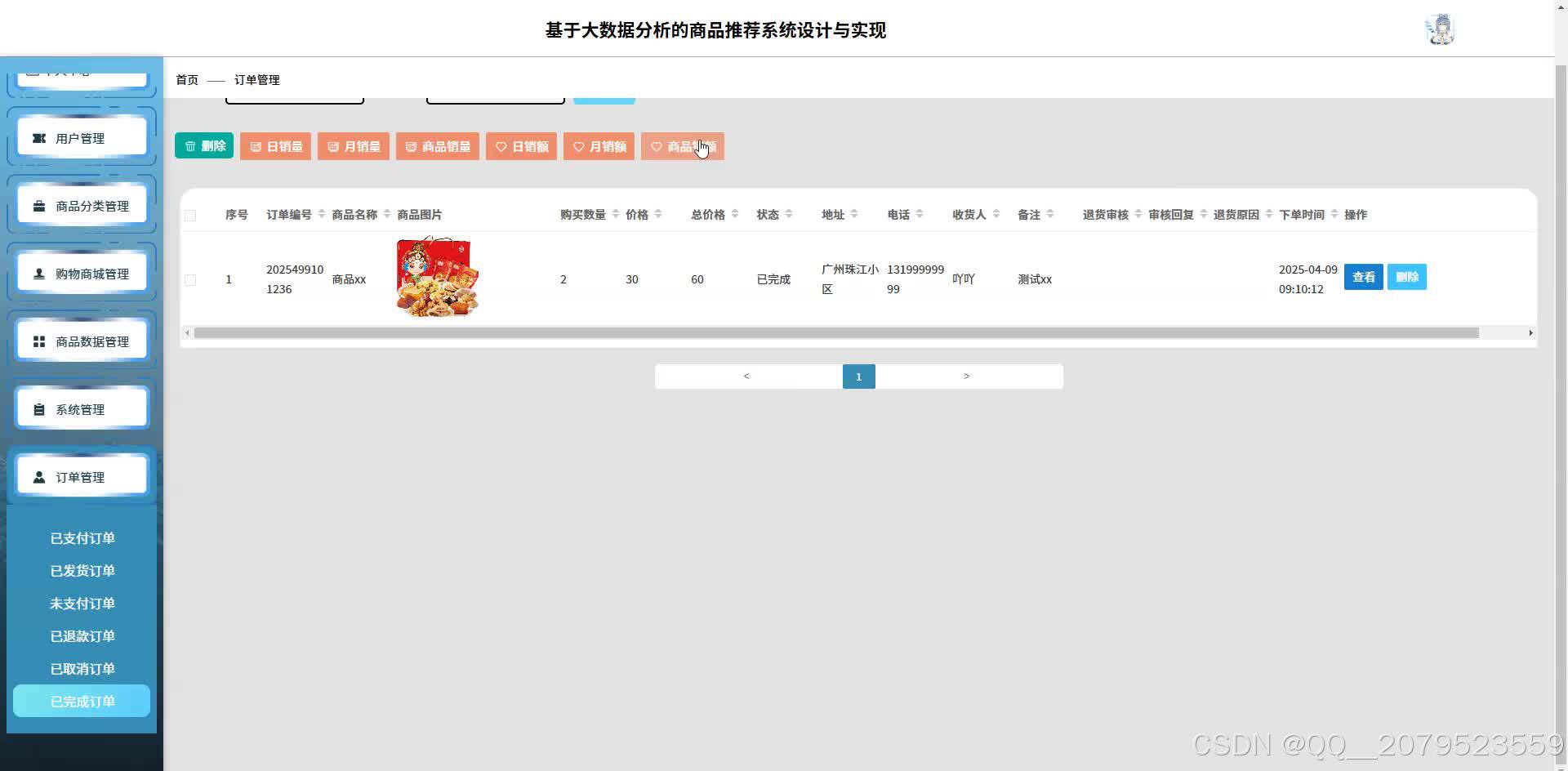The image size is (1568, 771).
Task: Click the icon on the 商品销量 button
Action: [412, 147]
